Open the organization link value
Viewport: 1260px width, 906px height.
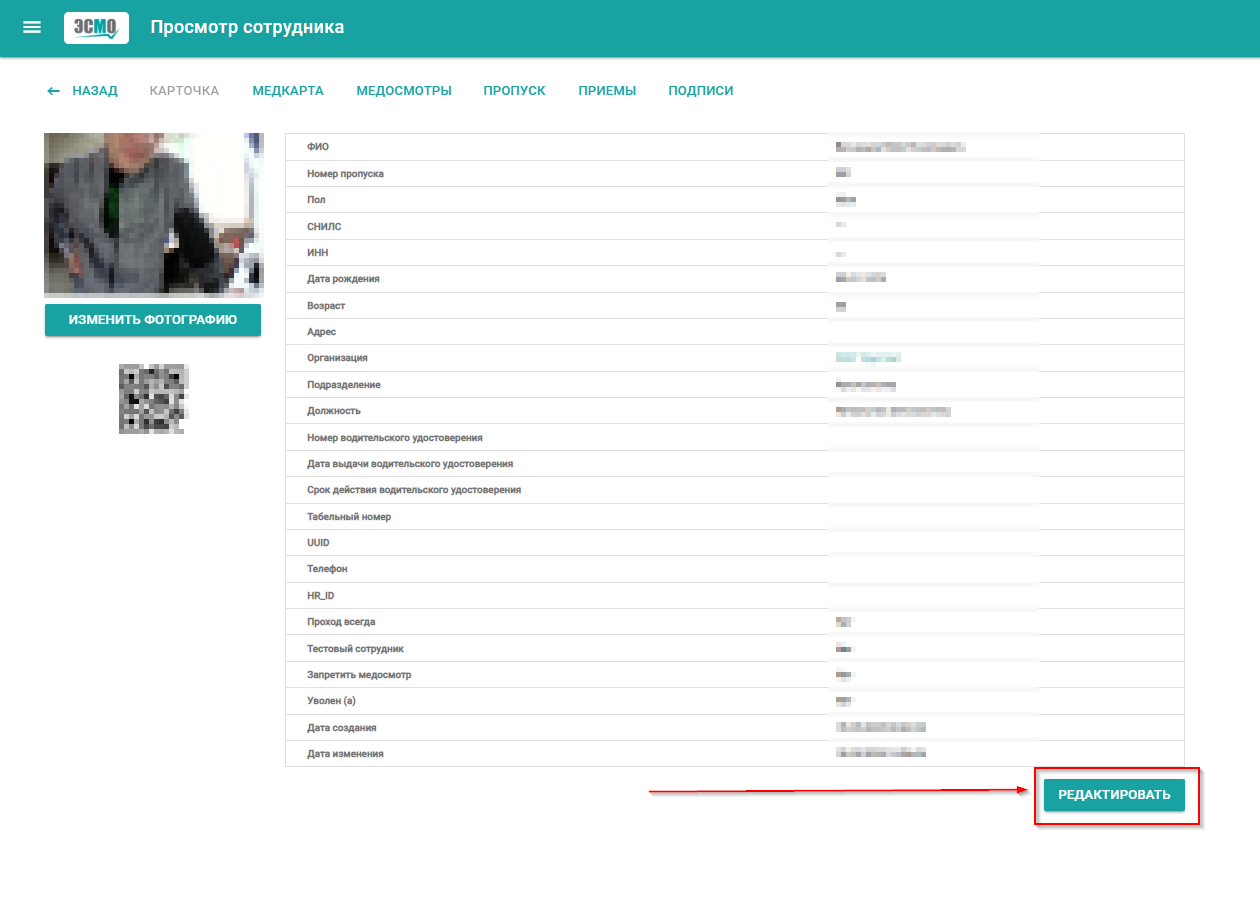(869, 357)
